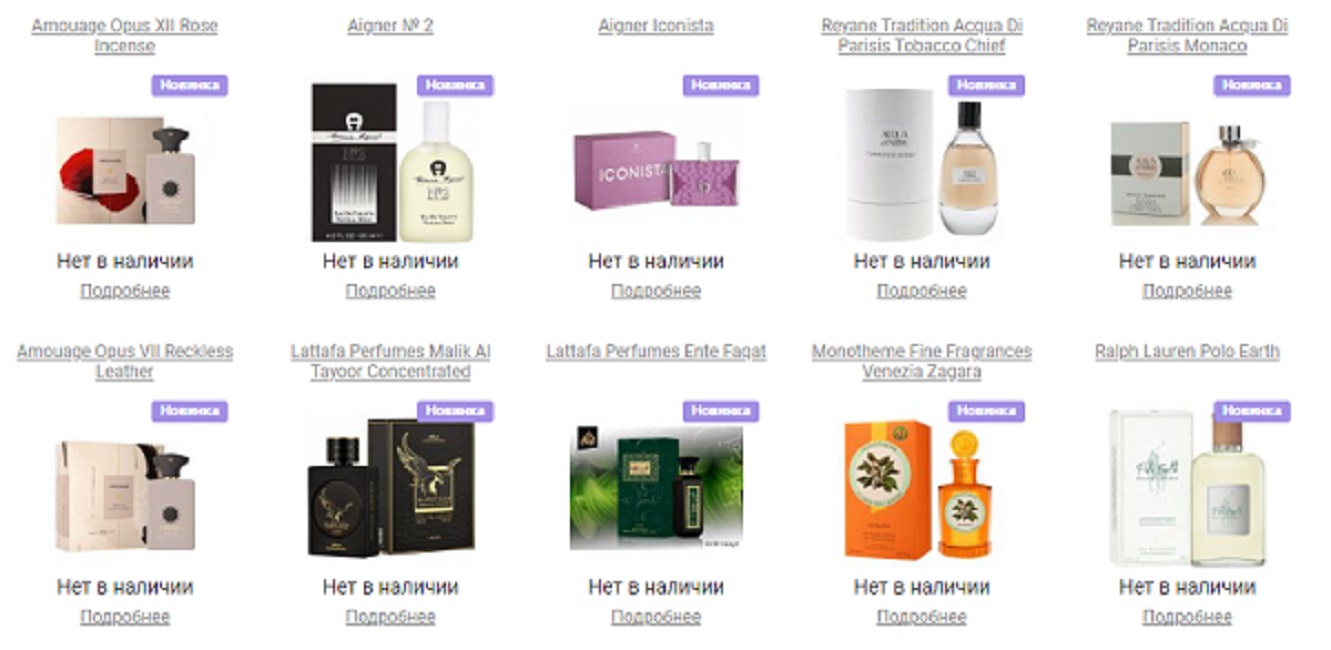Open Monotheme Fine Fragrances Venezia Zagara link
The height and width of the screenshot is (650, 1331).
tap(921, 361)
